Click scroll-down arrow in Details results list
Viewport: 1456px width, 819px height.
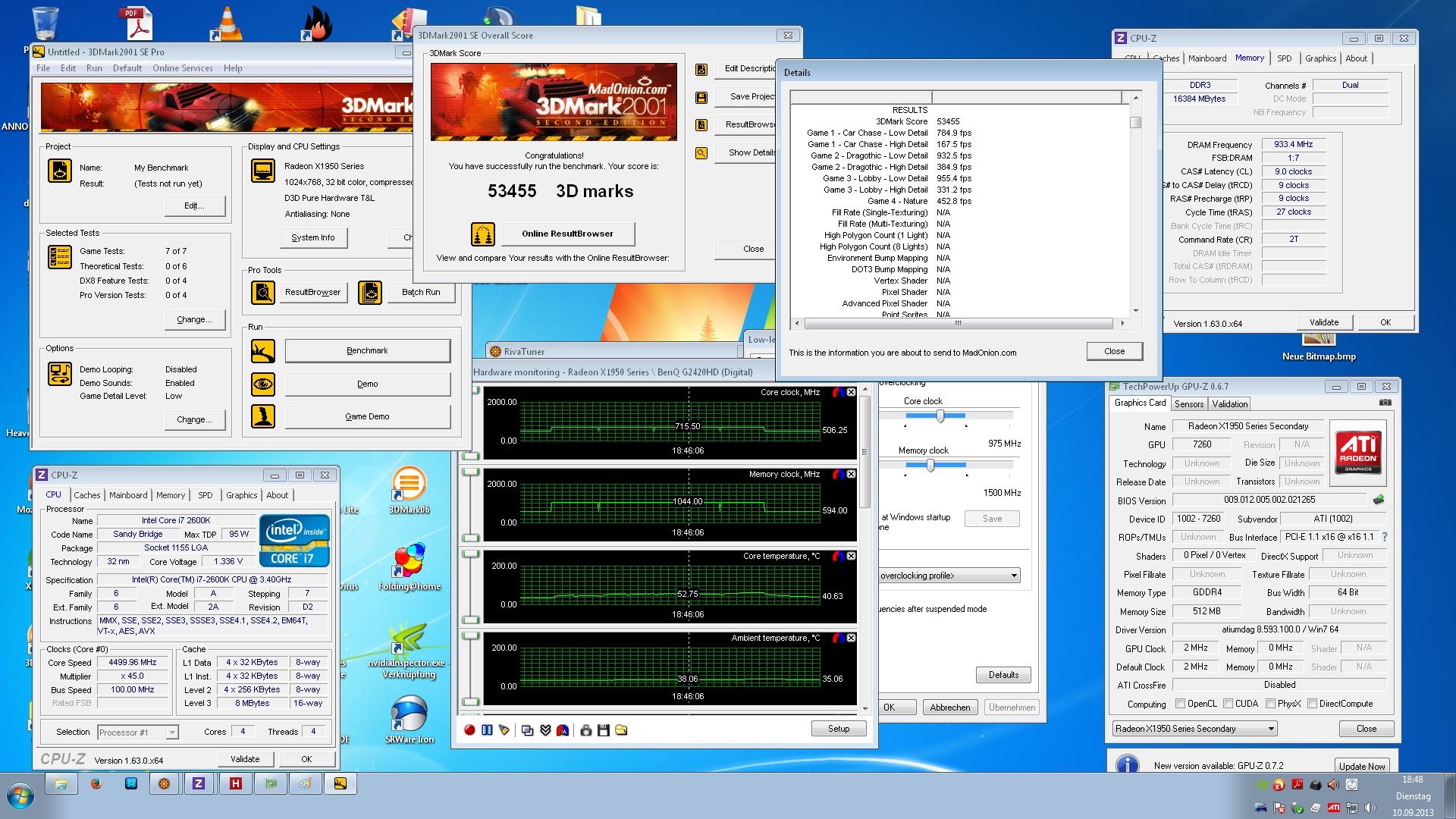pos(1135,310)
